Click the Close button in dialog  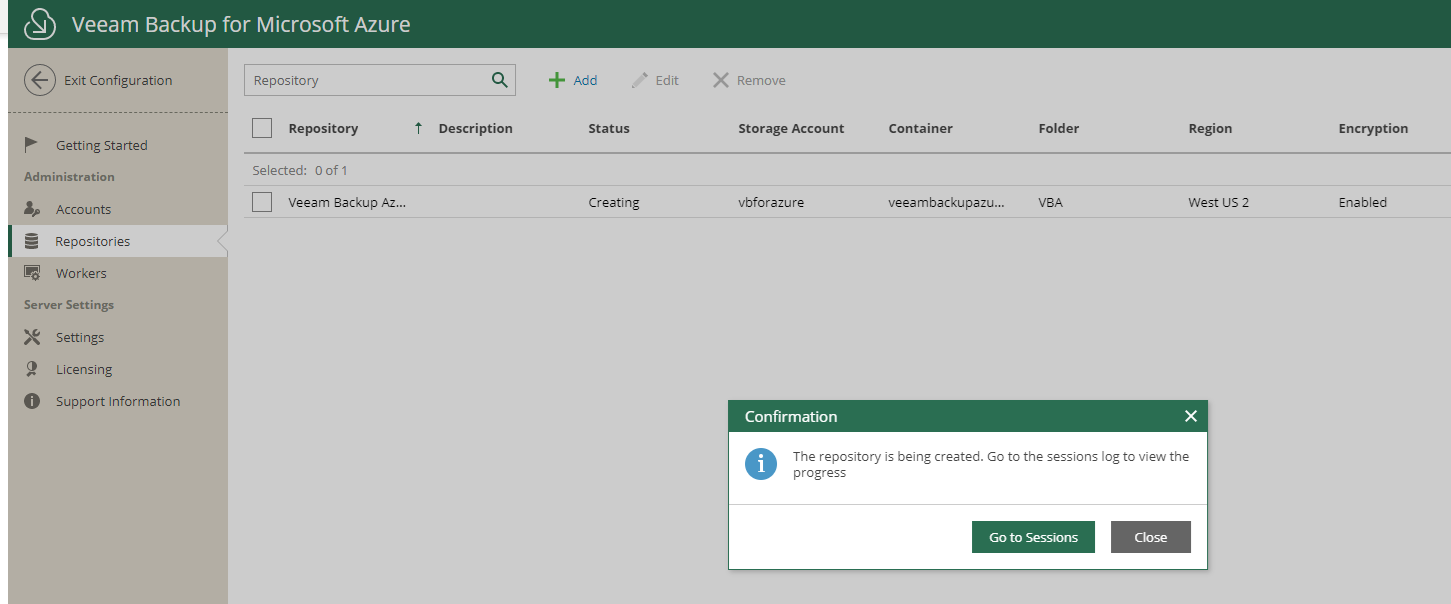point(1151,537)
